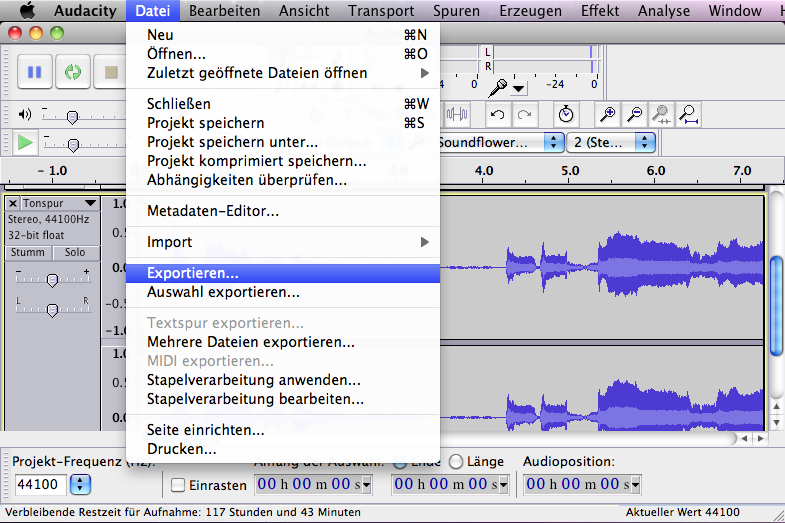Select the Länge radio button
Viewport: 785px width, 523px height.
coord(456,462)
